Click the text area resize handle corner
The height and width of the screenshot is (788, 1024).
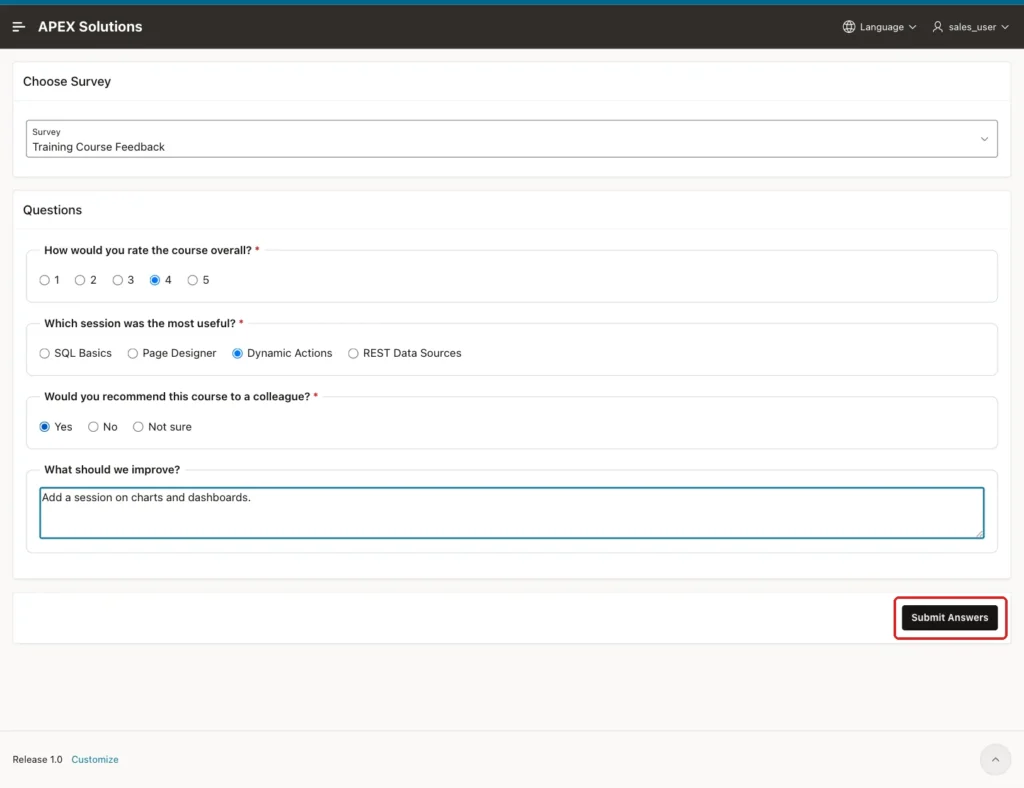979,533
